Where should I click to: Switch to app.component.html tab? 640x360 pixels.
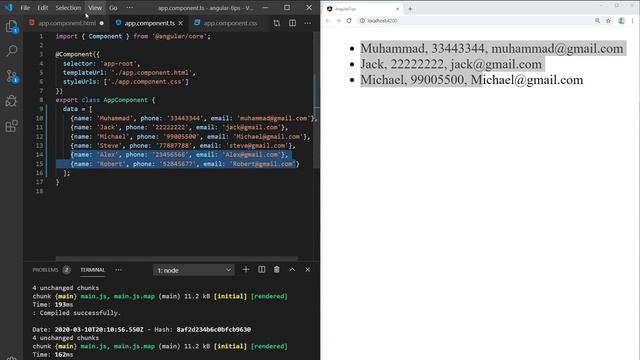[x=67, y=23]
